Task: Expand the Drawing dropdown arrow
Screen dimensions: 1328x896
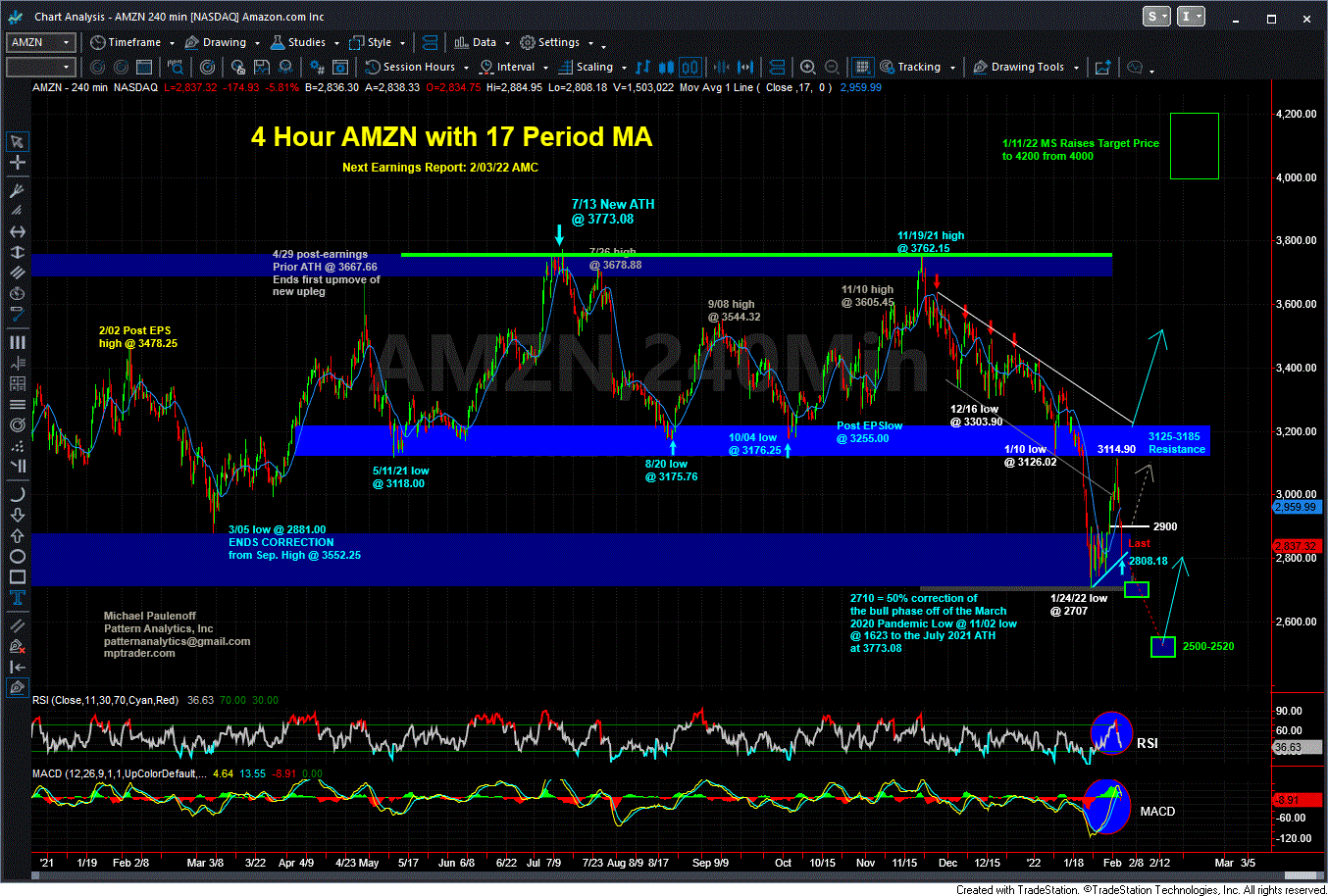Action: (257, 43)
